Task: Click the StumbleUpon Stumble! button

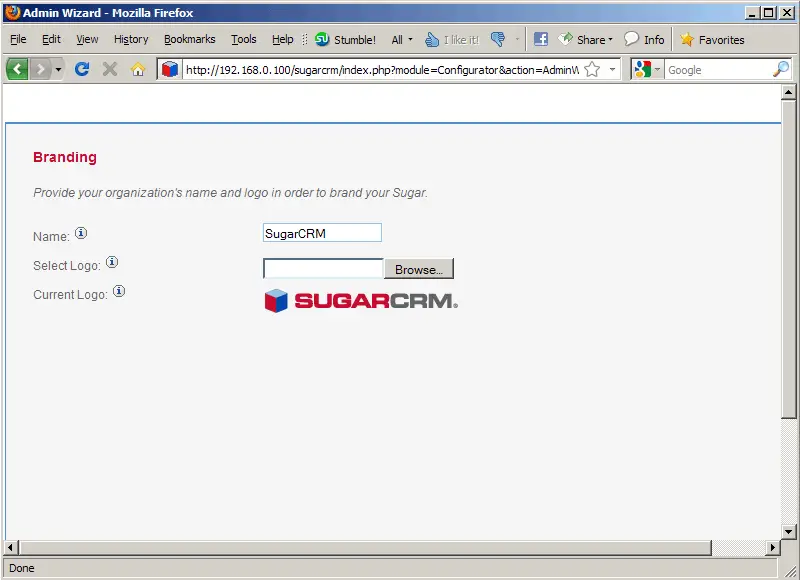Action: [x=345, y=39]
